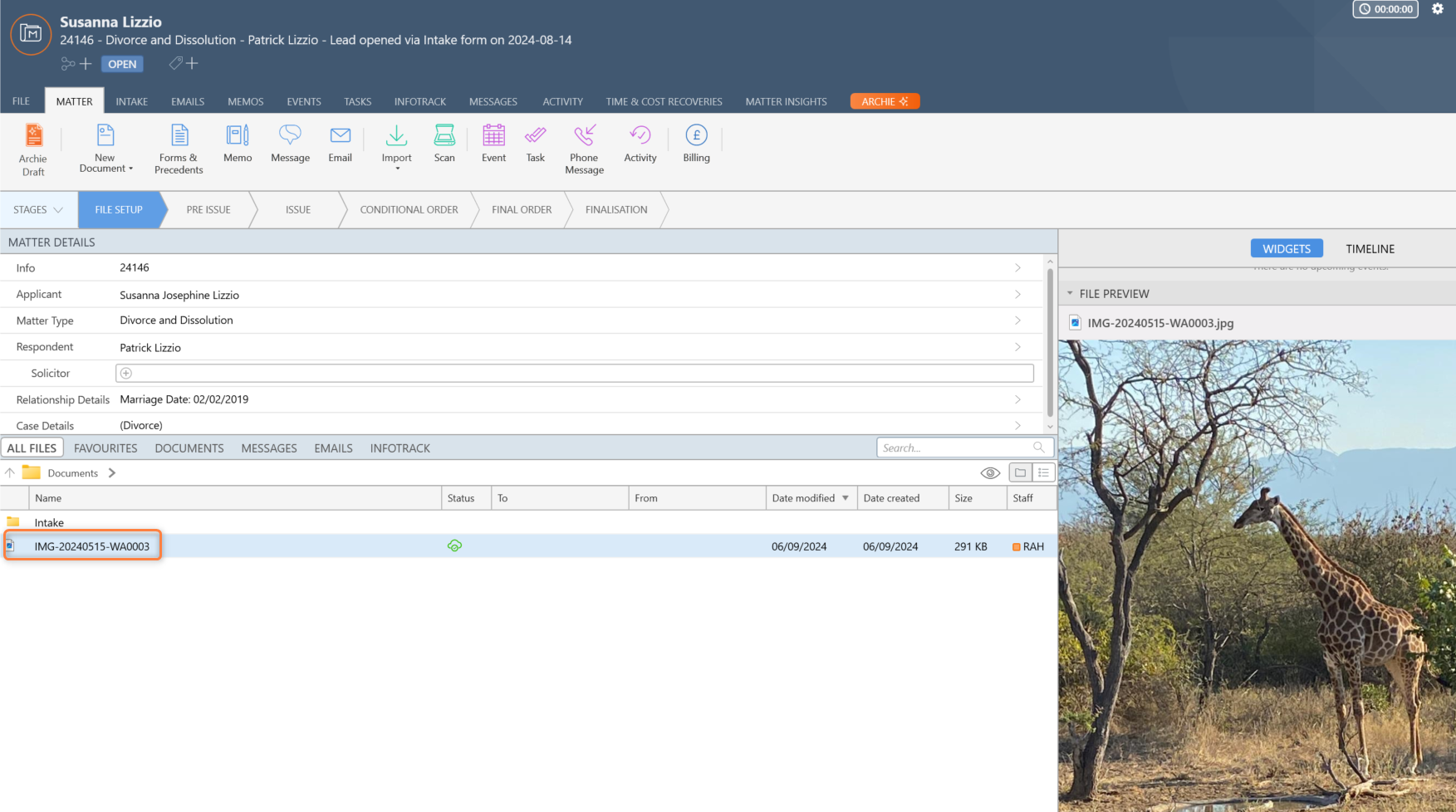Click the OPEN status badge
The image size is (1456, 812).
pyautogui.click(x=122, y=64)
